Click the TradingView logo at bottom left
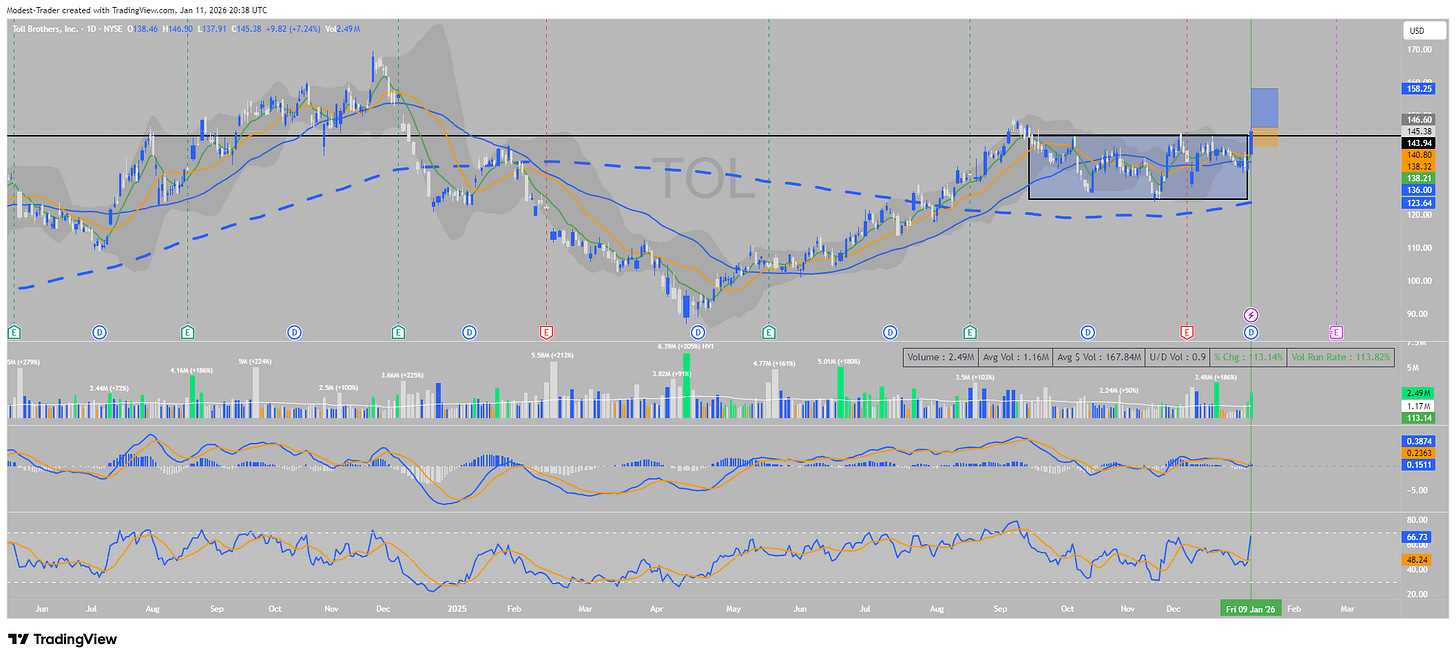This screenshot has height=660, width=1456. (62, 640)
